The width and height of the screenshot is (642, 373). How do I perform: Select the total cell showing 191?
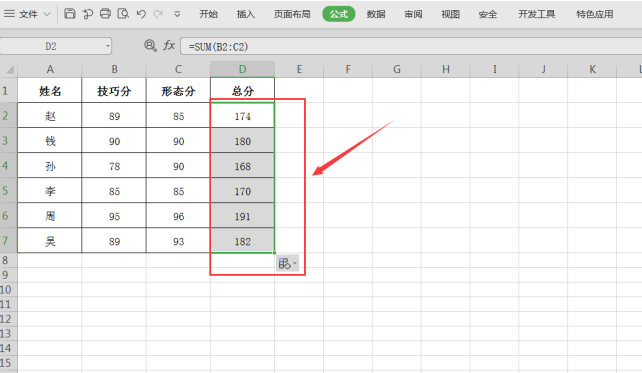[242, 216]
